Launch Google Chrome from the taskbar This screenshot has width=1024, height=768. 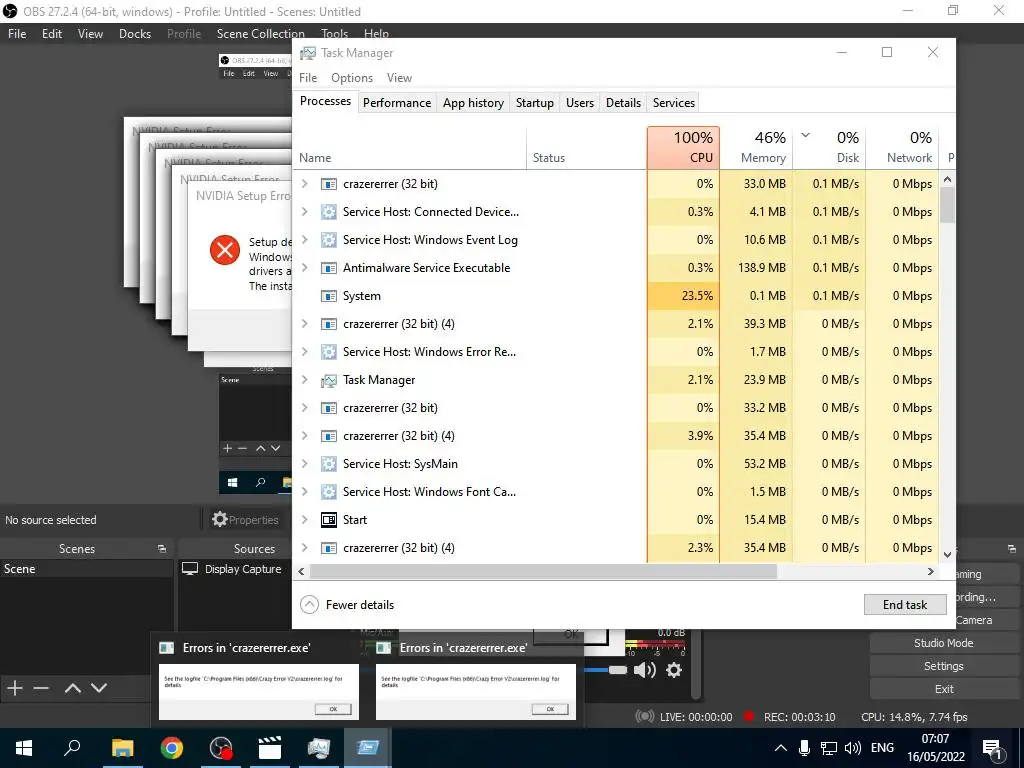click(171, 748)
